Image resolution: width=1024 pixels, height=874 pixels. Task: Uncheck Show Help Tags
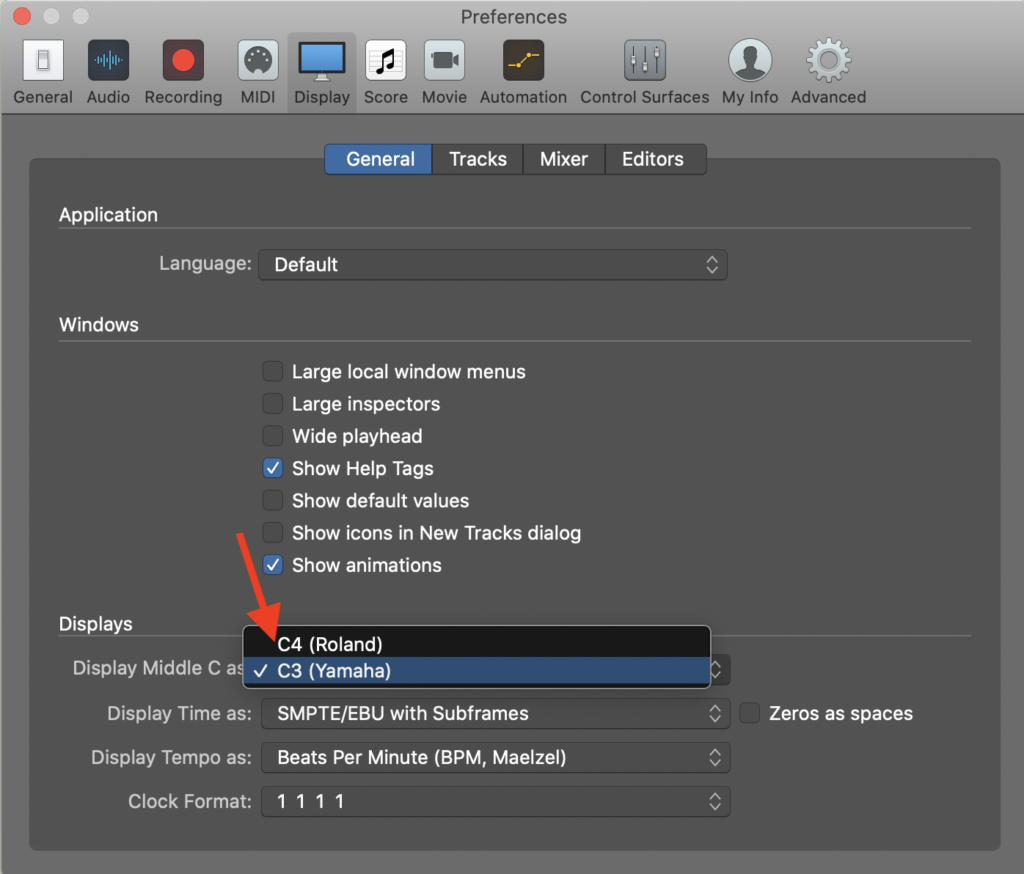(273, 468)
